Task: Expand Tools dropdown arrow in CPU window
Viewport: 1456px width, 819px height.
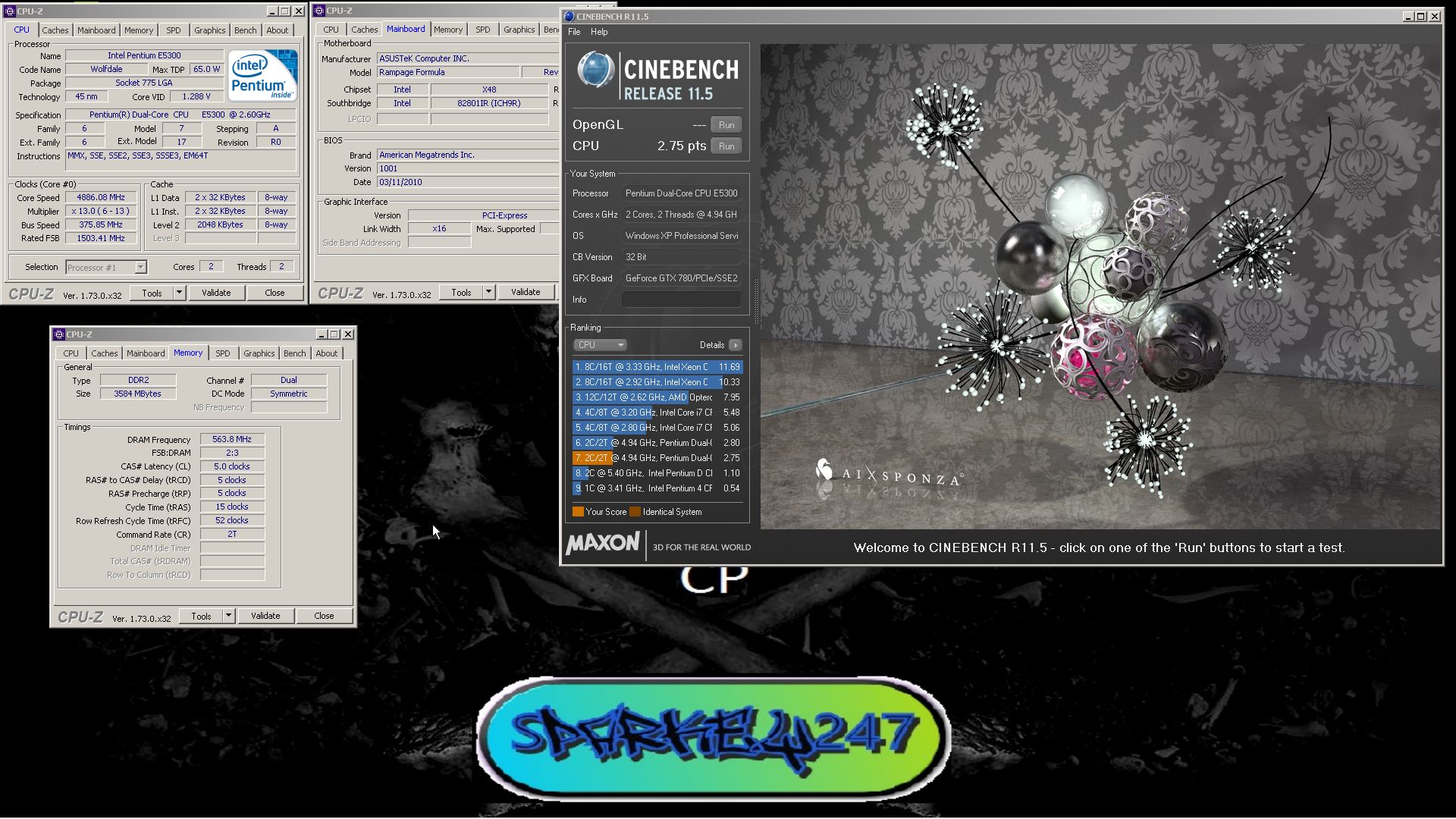Action: [179, 293]
